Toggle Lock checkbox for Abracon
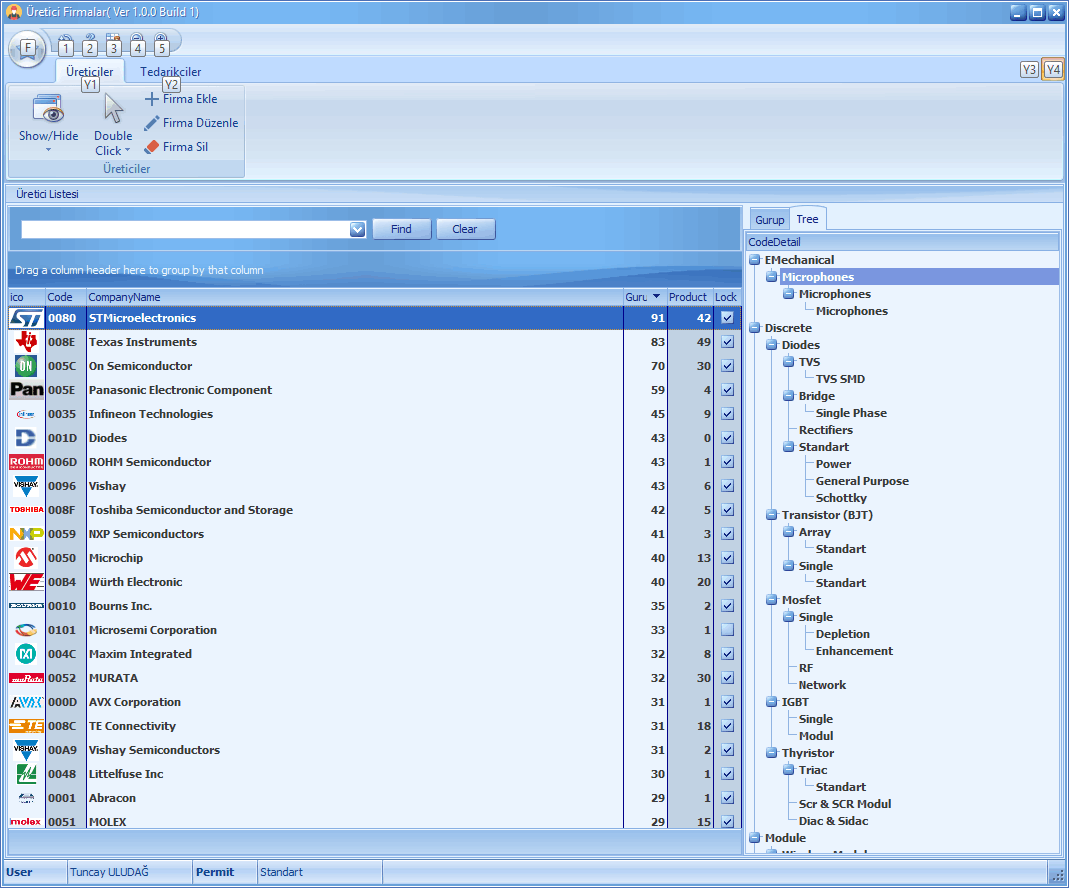This screenshot has height=888, width=1069. pyautogui.click(x=727, y=798)
